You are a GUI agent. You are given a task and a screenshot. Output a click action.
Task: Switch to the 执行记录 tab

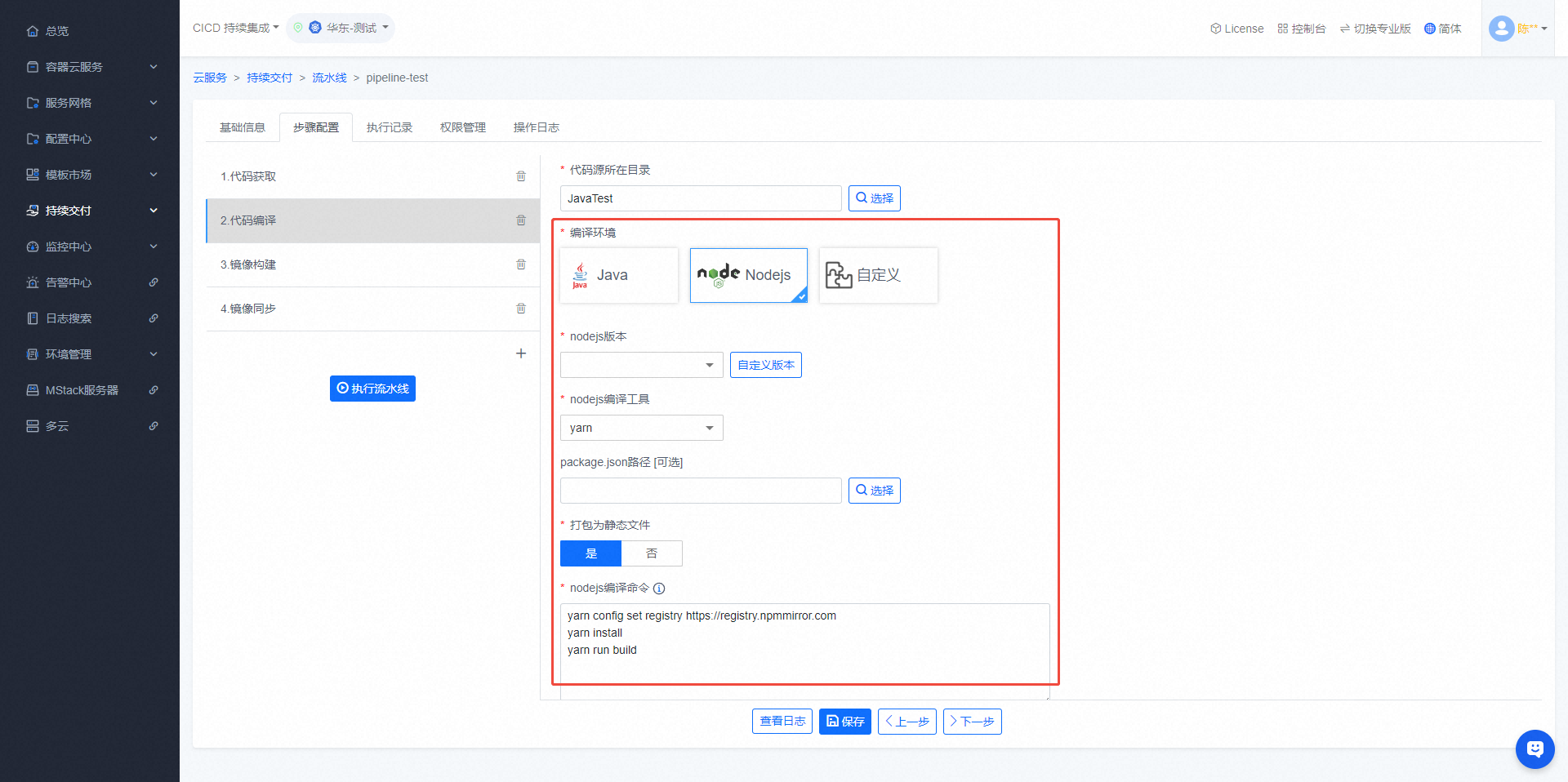[390, 127]
